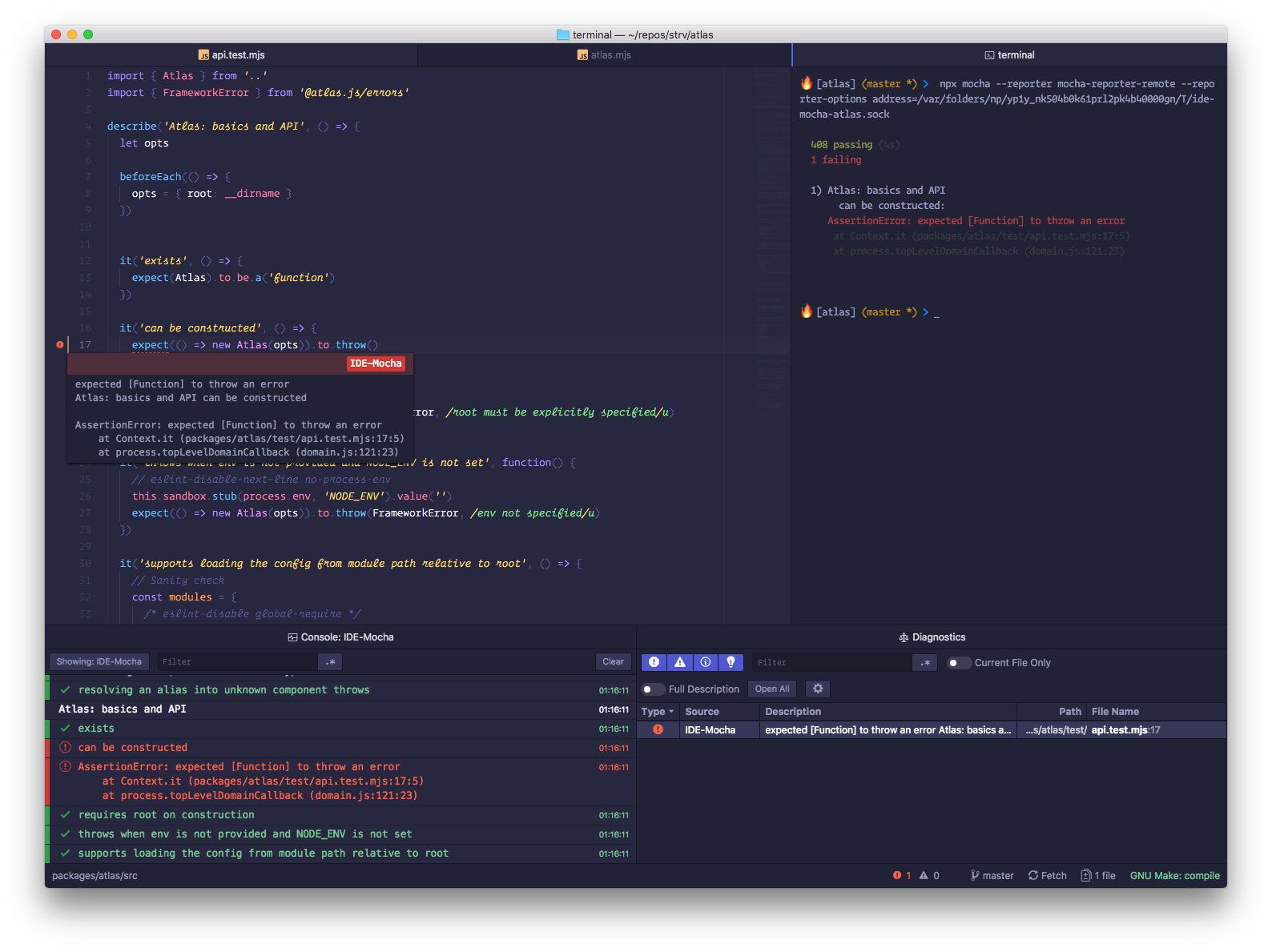Click the error count in the status bar
The width and height of the screenshot is (1272, 952).
point(902,876)
